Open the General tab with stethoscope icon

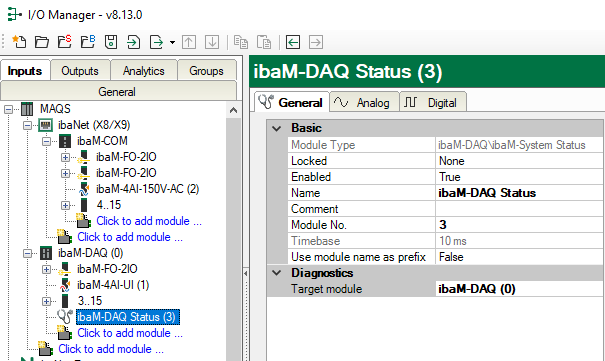pos(292,102)
